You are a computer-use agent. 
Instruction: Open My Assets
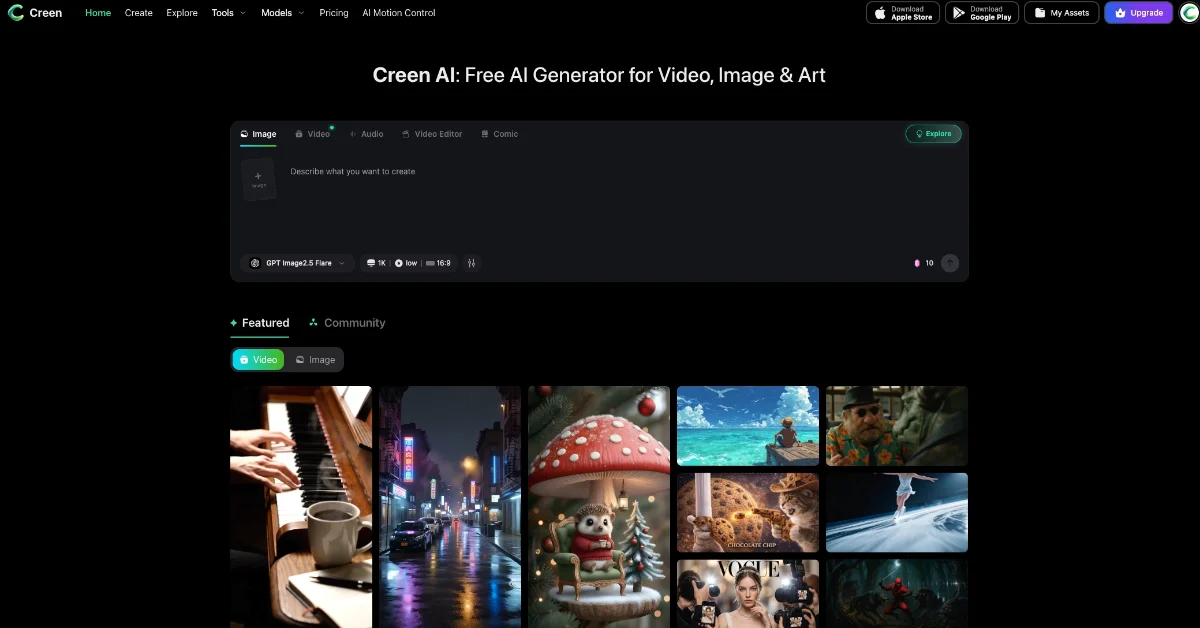click(1061, 13)
